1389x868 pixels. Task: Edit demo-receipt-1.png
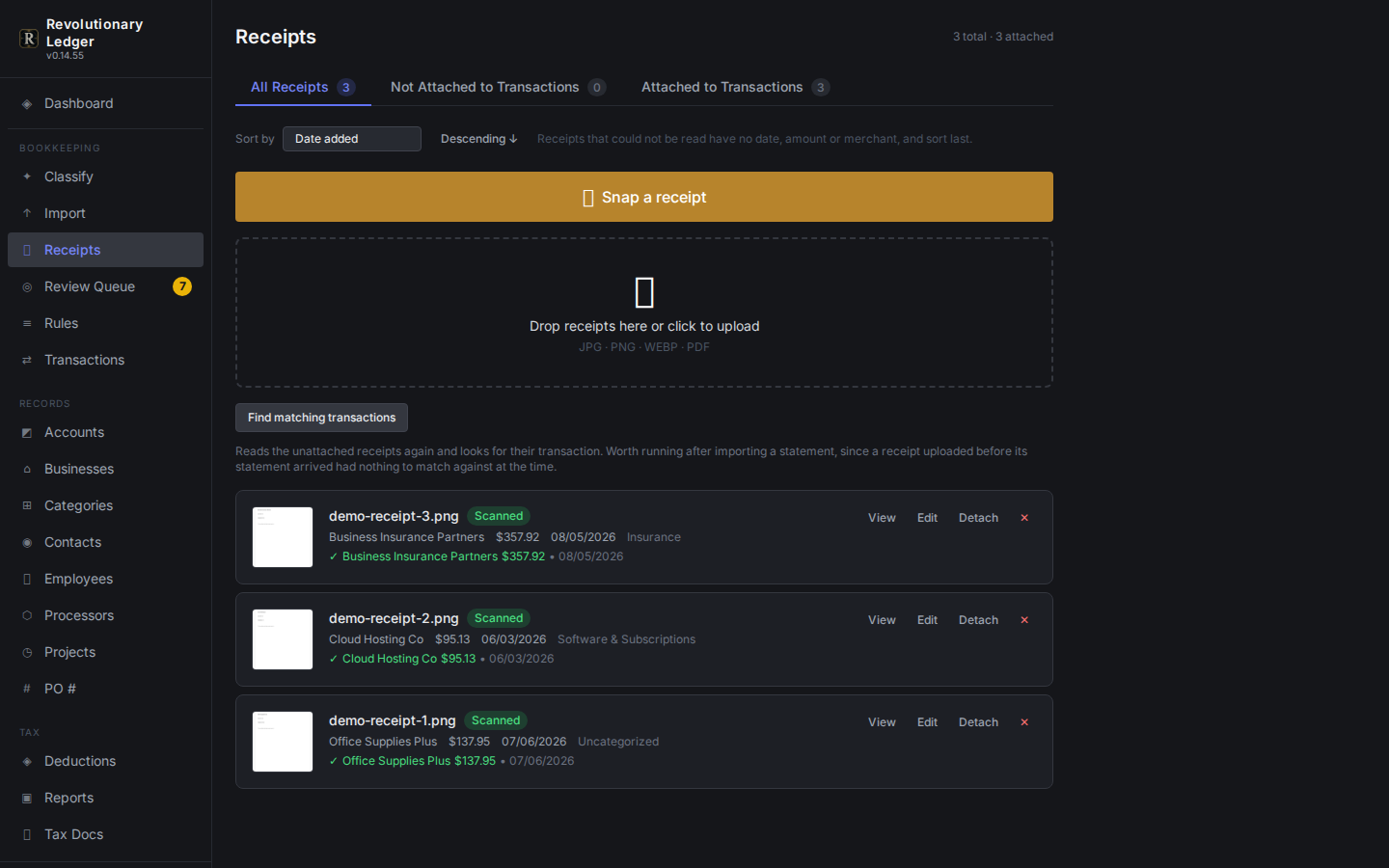click(927, 722)
